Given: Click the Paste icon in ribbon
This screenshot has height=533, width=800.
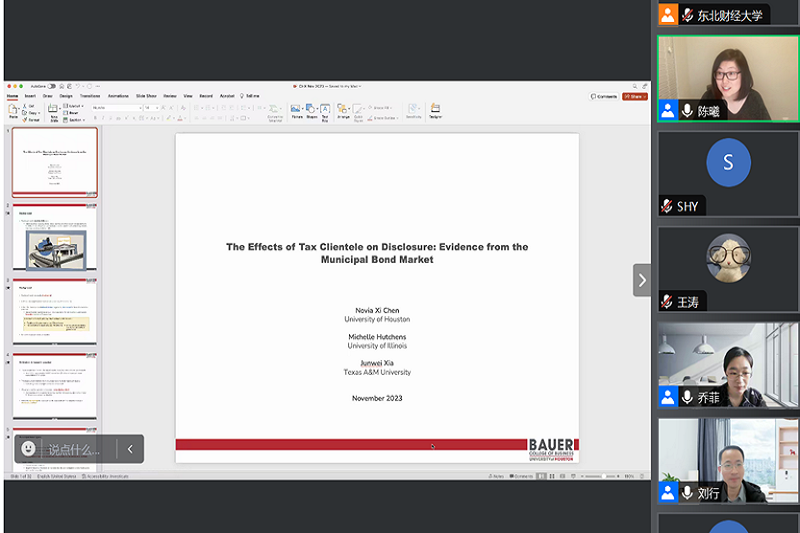Looking at the screenshot, I should click(x=14, y=110).
